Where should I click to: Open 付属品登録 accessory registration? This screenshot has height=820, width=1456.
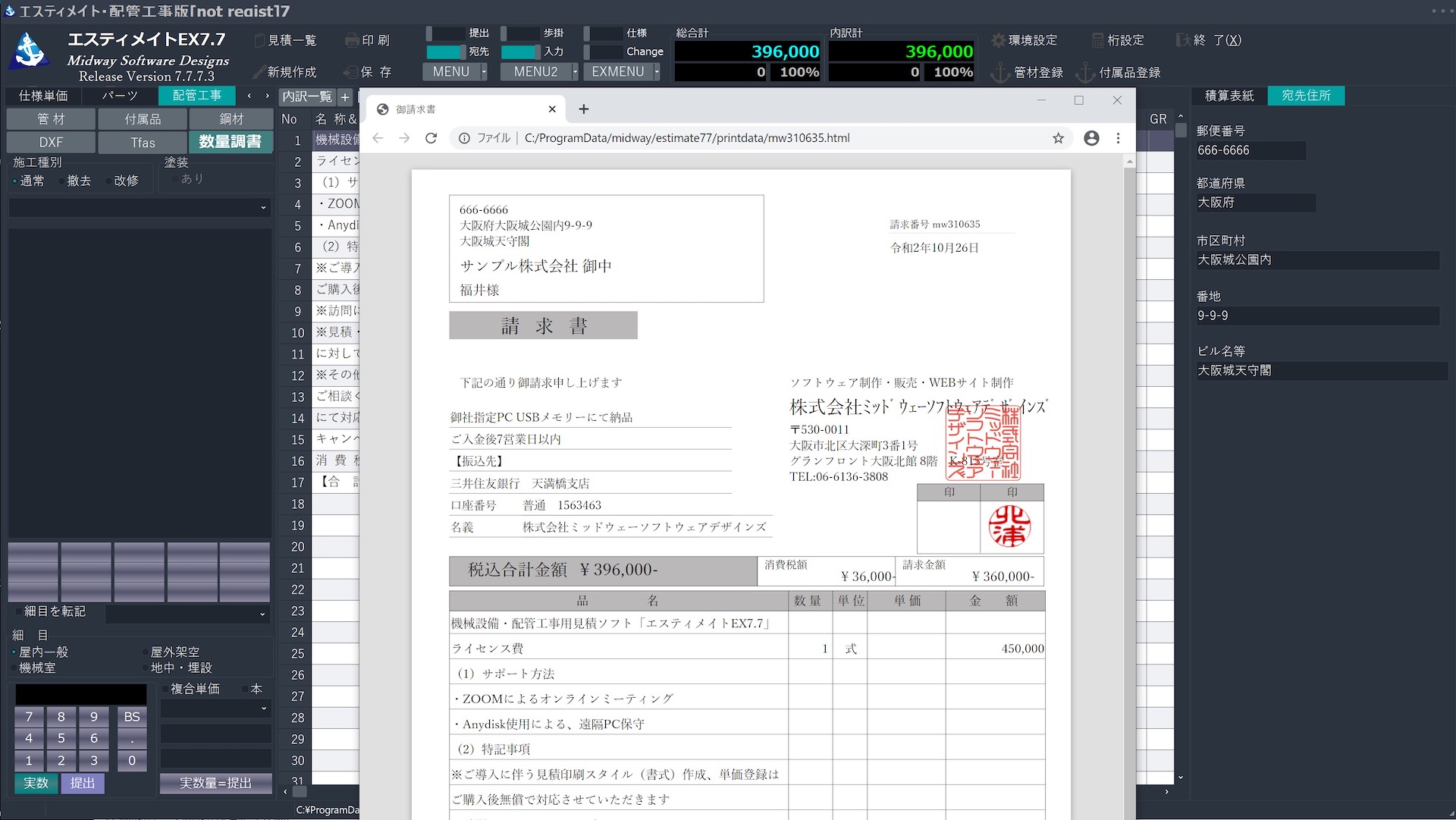(1119, 73)
